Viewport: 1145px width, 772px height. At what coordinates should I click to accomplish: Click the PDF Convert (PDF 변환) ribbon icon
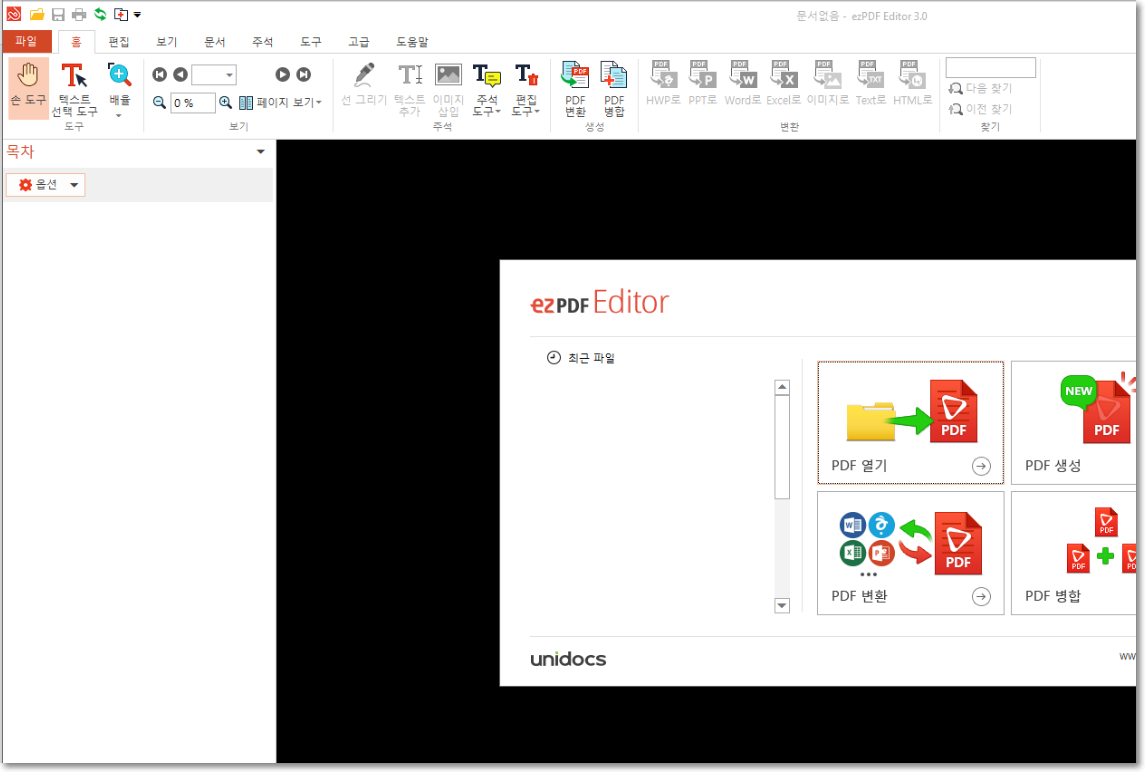pyautogui.click(x=575, y=89)
